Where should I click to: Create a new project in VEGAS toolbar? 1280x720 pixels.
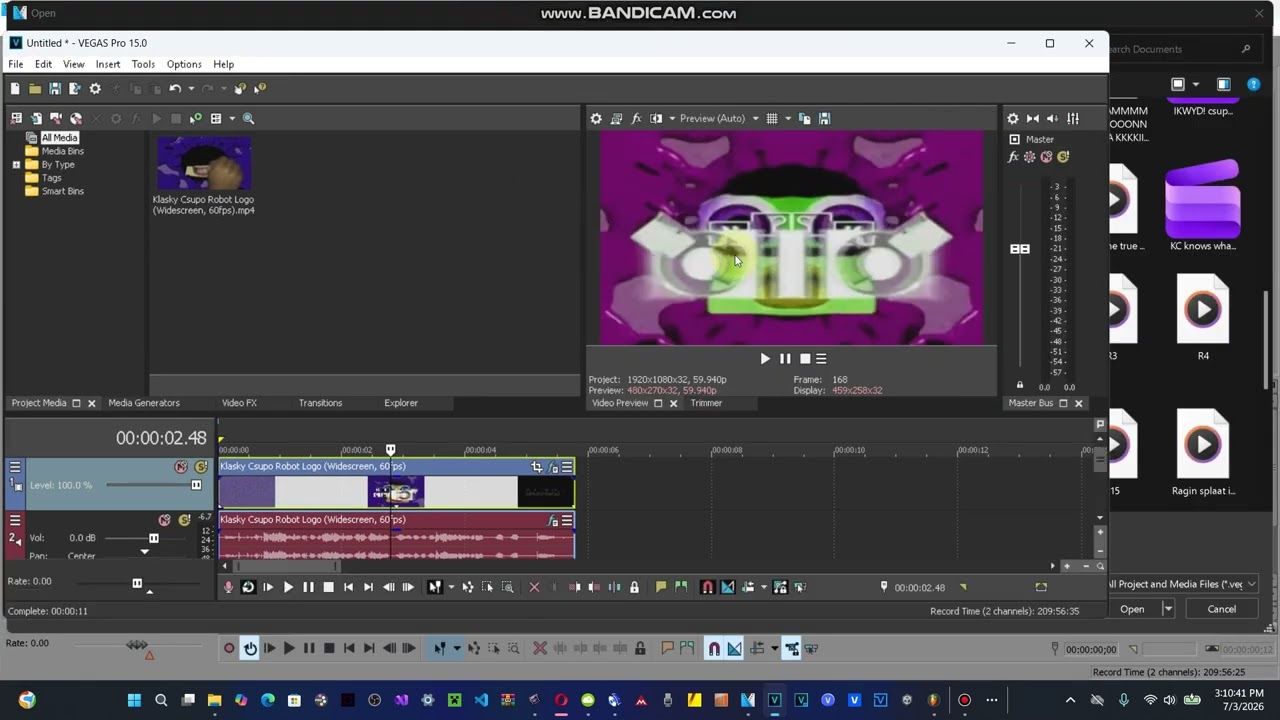click(x=15, y=89)
